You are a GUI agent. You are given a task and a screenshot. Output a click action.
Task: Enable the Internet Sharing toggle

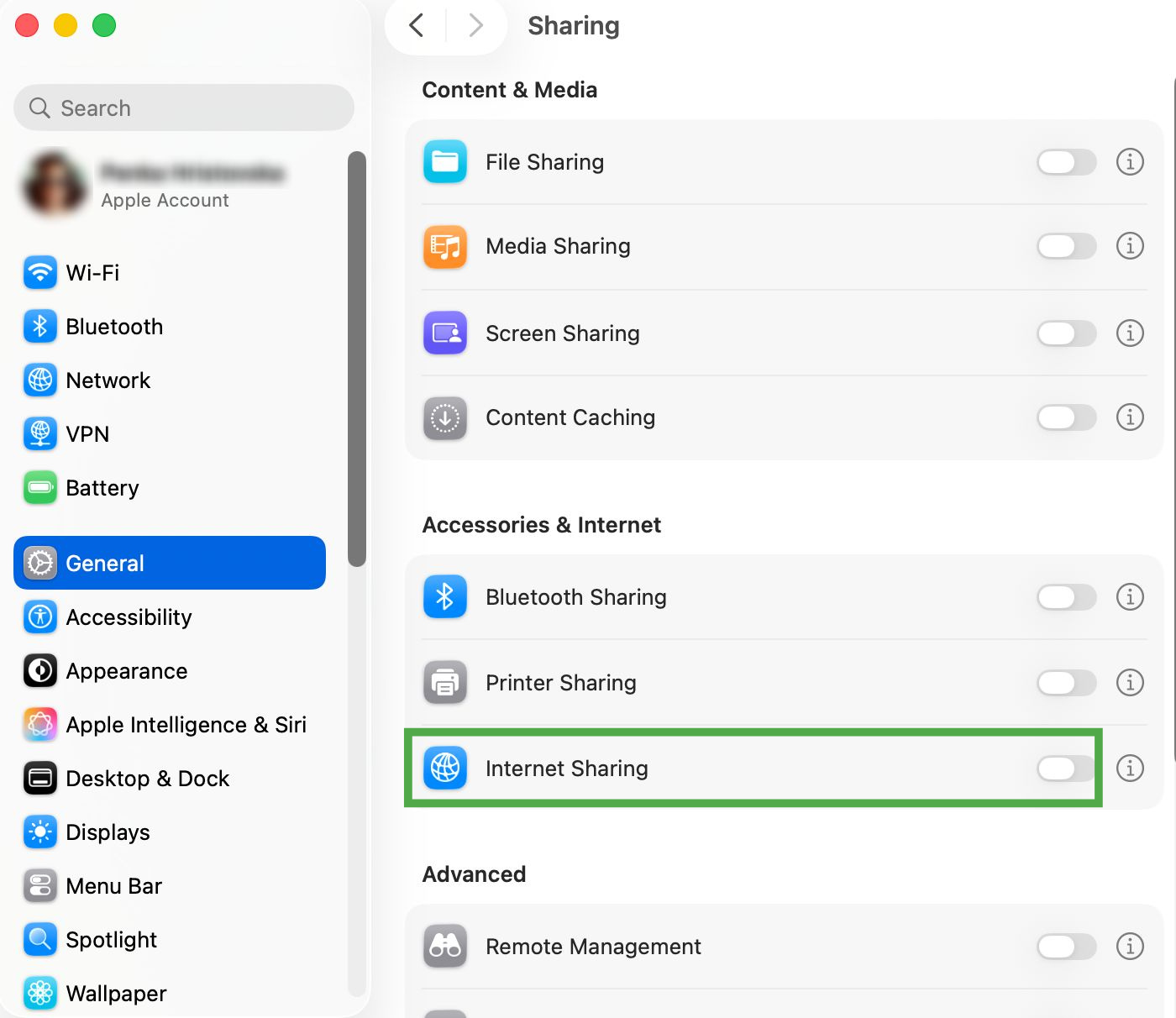click(1067, 768)
